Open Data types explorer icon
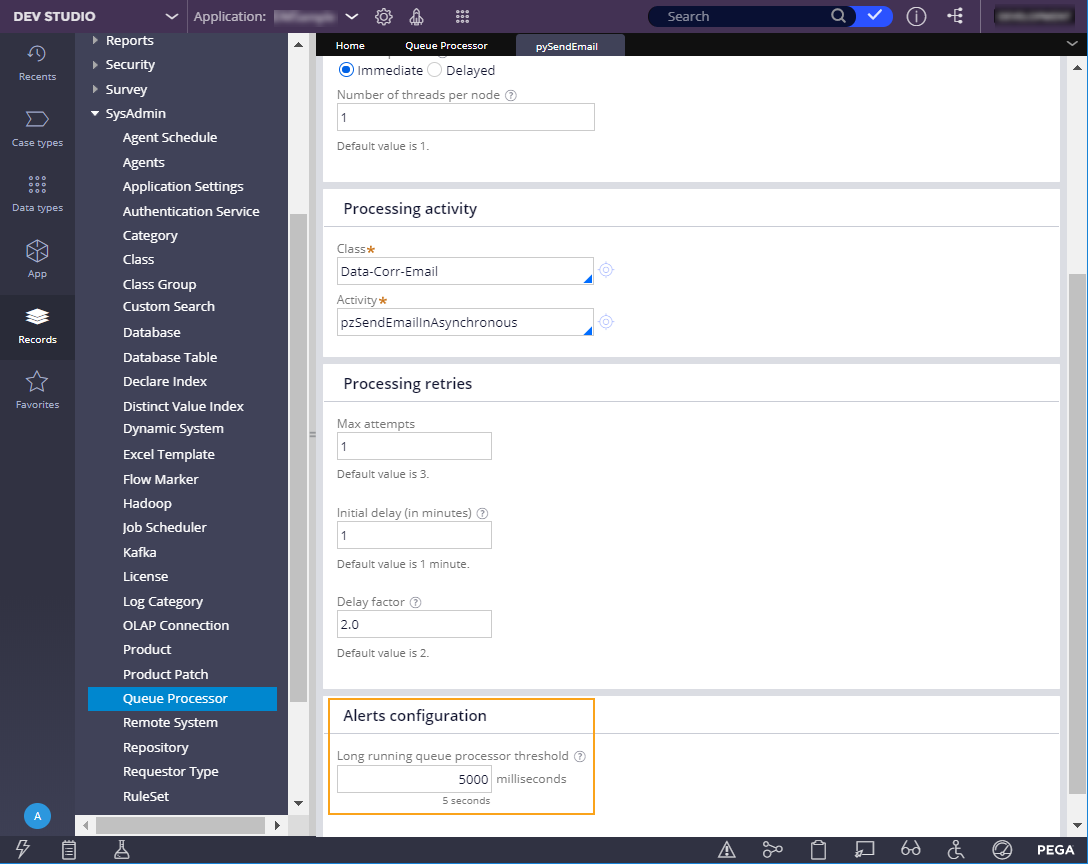Screen dimensions: 1088x864 (37, 185)
